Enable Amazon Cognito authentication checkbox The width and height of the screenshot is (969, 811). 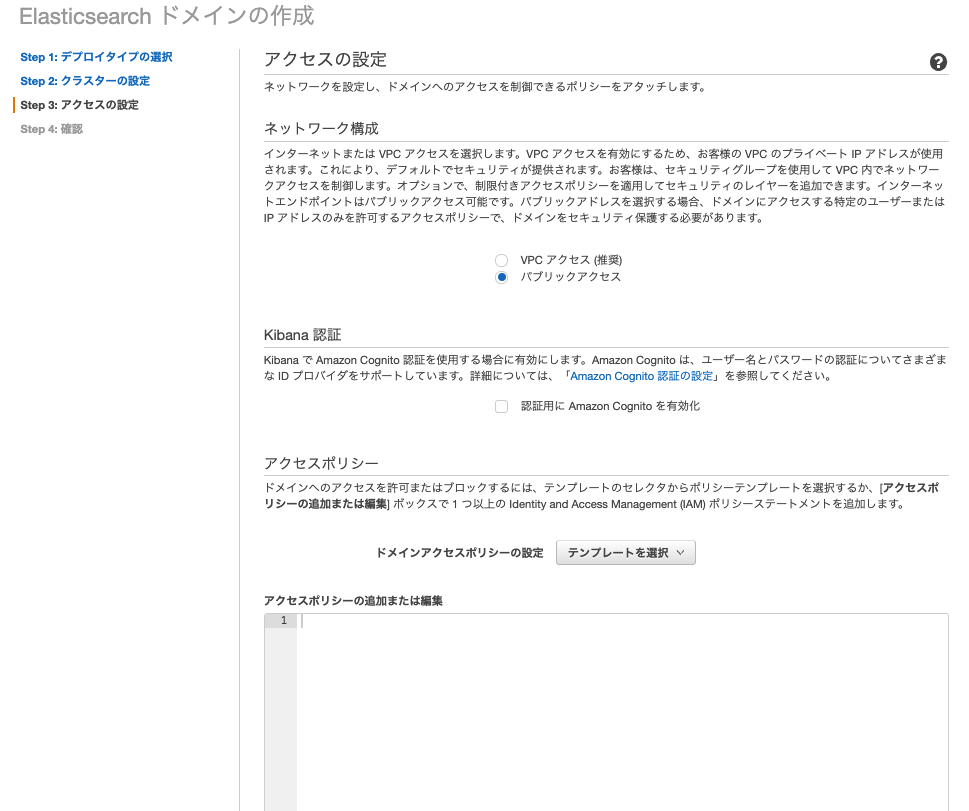pos(502,406)
